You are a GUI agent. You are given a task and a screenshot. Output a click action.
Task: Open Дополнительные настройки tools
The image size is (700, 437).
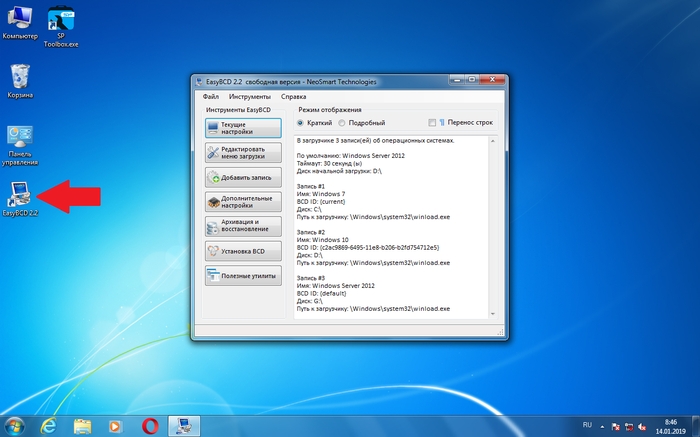(243, 201)
